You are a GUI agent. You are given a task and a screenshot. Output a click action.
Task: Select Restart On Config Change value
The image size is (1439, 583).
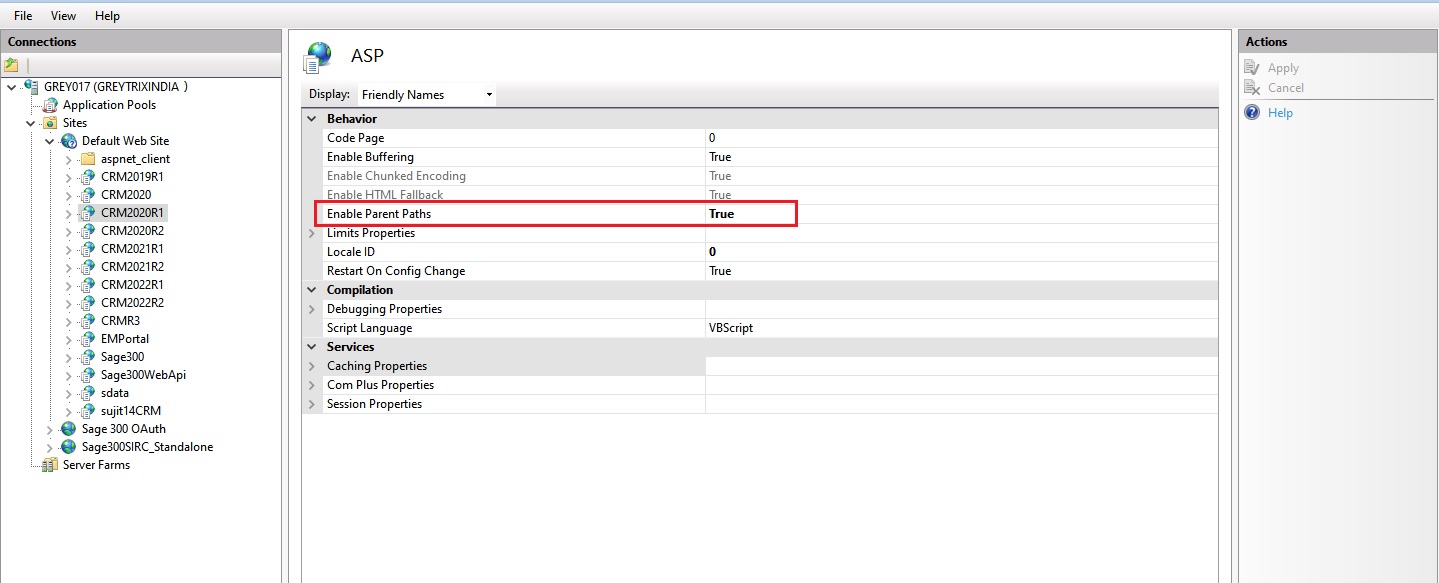720,271
